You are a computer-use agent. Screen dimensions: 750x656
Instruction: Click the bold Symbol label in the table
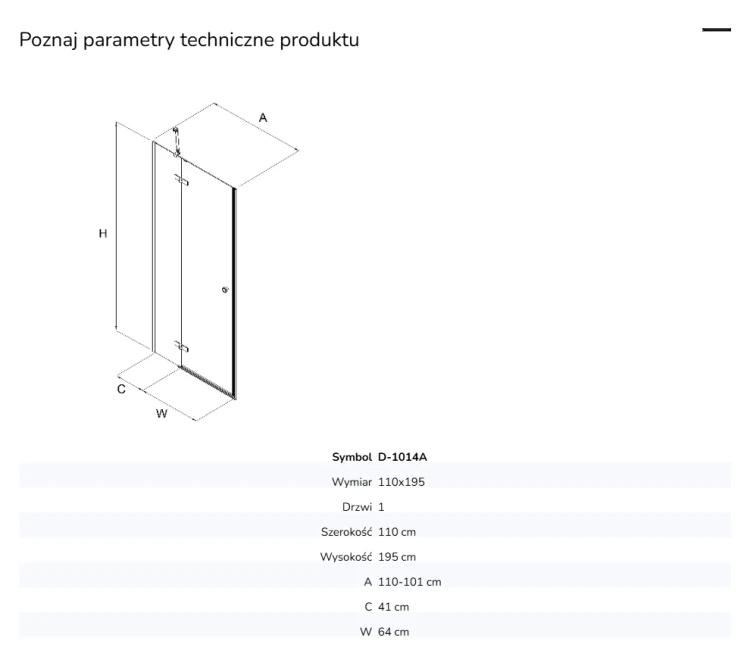(352, 457)
